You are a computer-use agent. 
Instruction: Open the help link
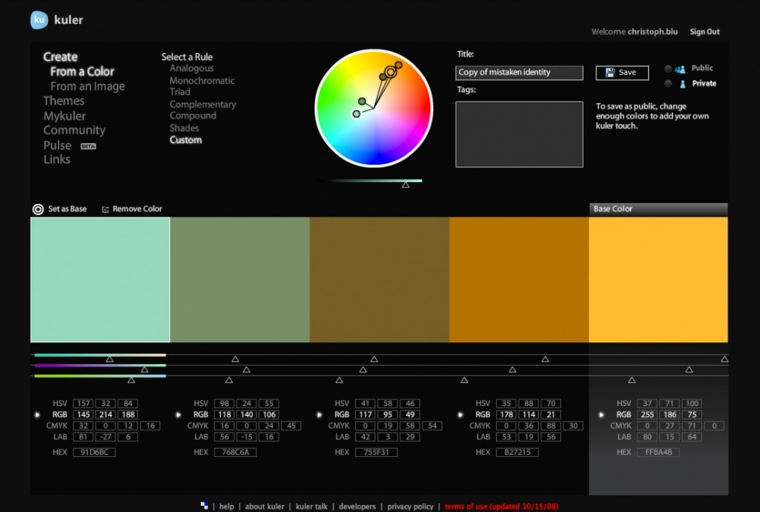click(226, 506)
